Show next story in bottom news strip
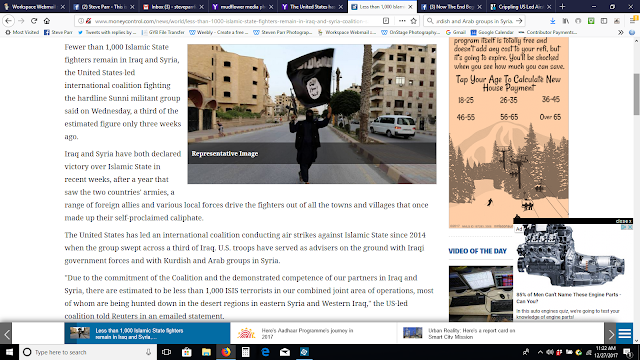 (611, 334)
